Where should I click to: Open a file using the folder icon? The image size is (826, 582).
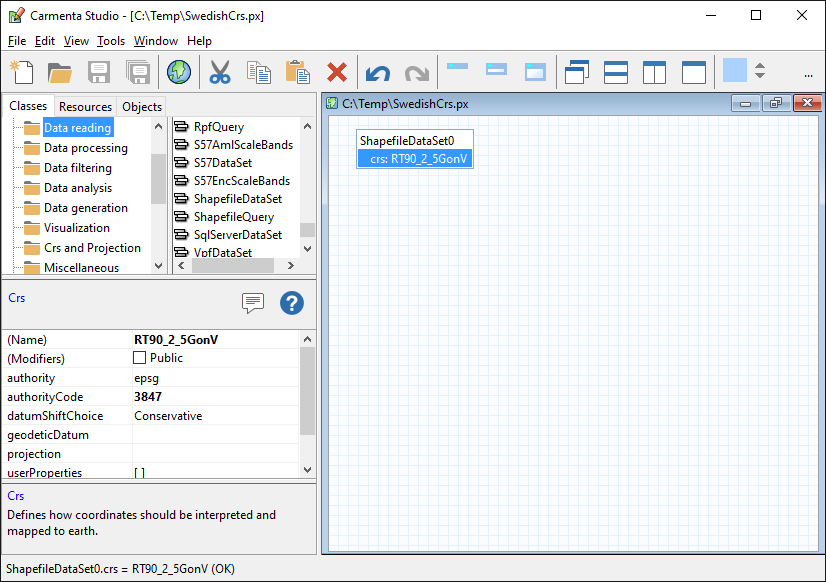click(60, 72)
